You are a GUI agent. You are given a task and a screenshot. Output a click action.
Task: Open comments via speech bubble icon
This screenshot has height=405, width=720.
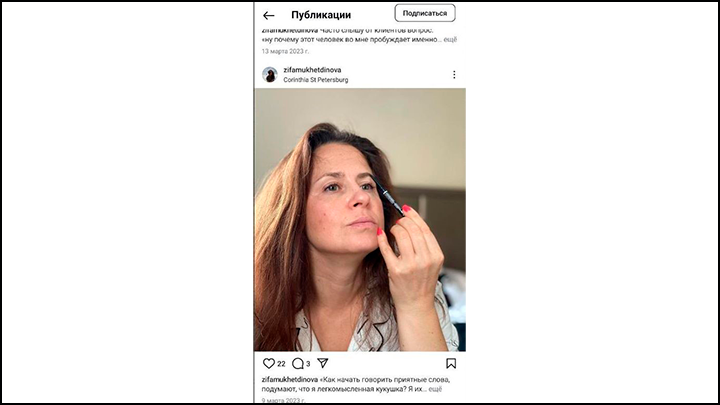298,364
